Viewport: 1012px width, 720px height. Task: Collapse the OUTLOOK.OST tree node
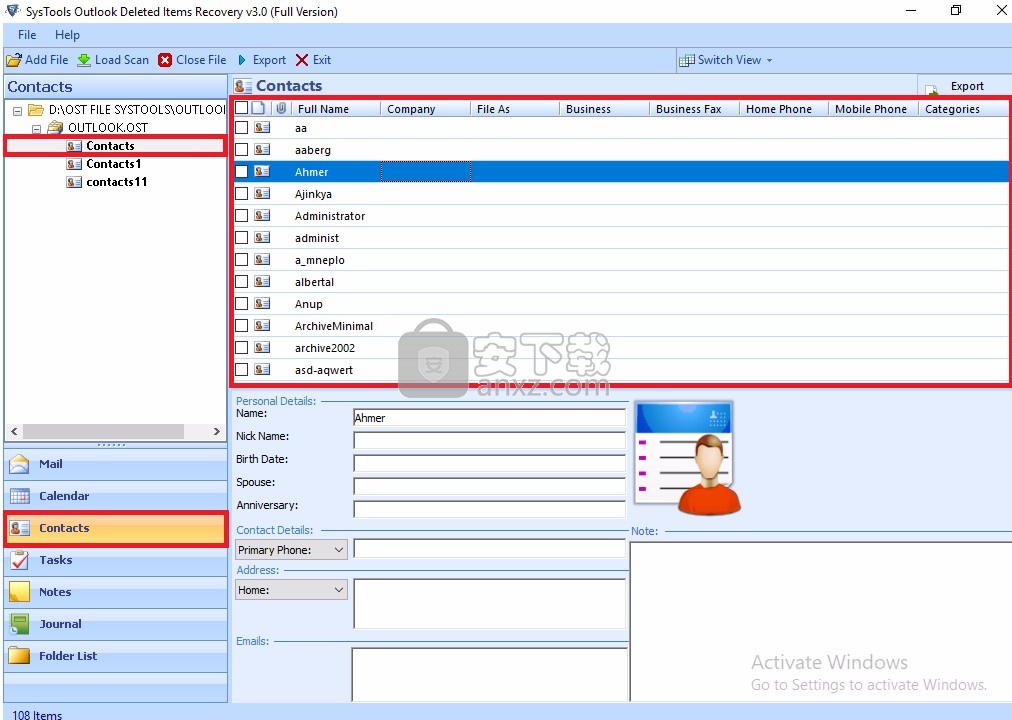coord(37,128)
